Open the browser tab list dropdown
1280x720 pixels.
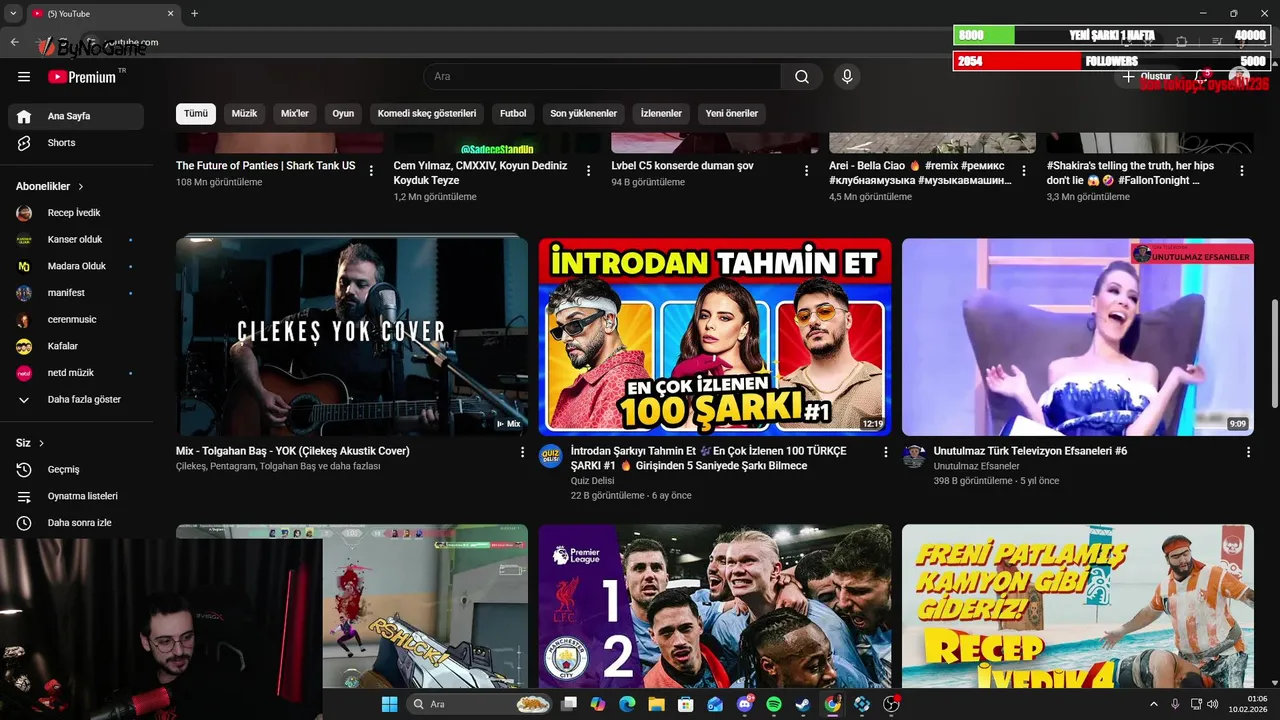13,13
